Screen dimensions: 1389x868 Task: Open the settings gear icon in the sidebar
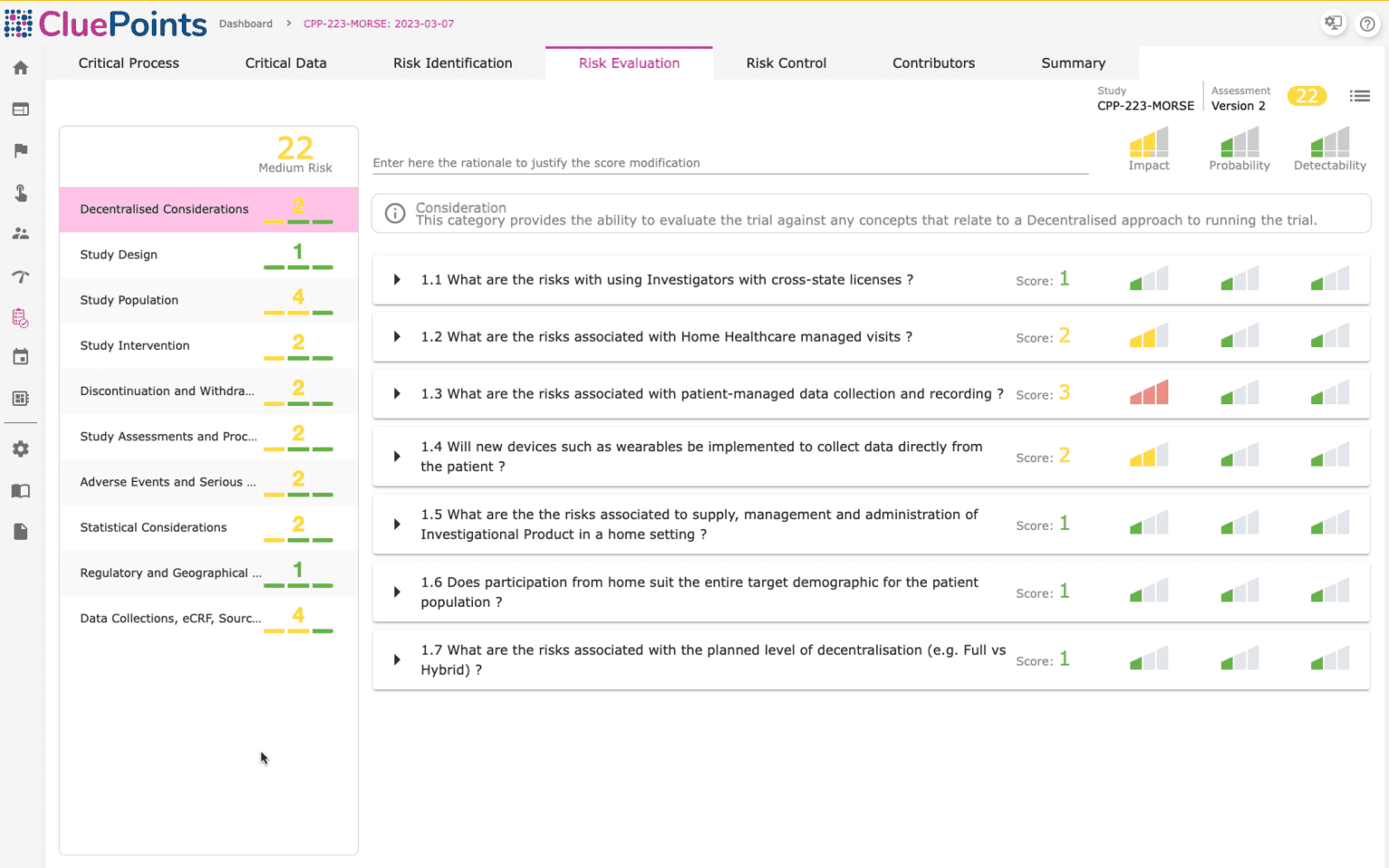(x=21, y=448)
